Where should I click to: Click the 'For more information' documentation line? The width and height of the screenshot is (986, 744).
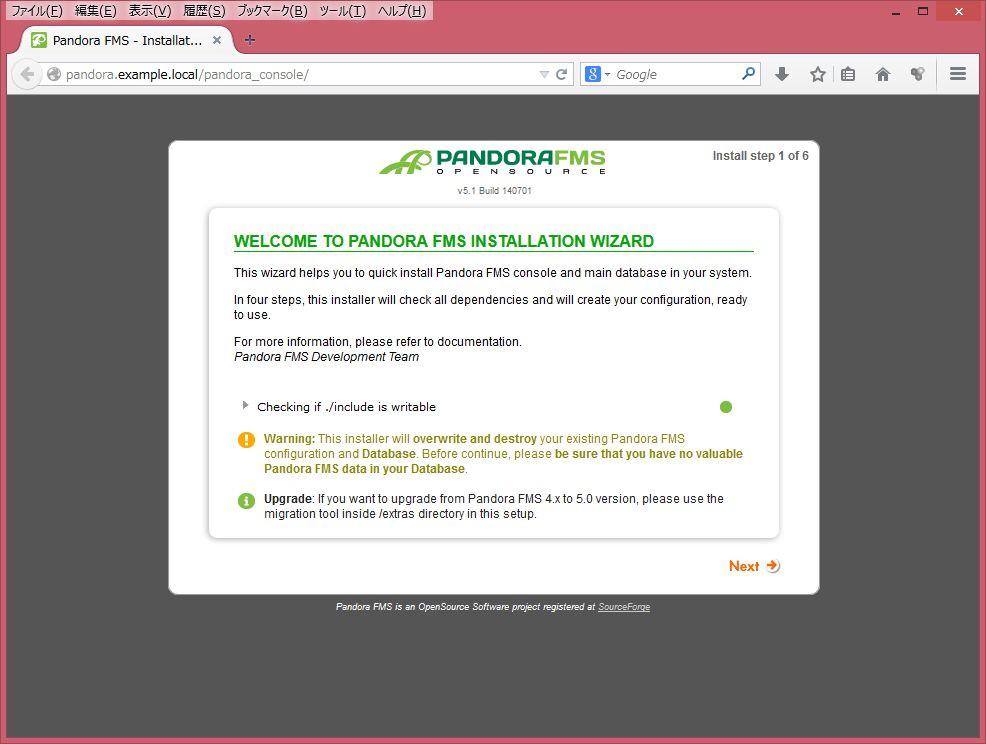click(x=378, y=341)
